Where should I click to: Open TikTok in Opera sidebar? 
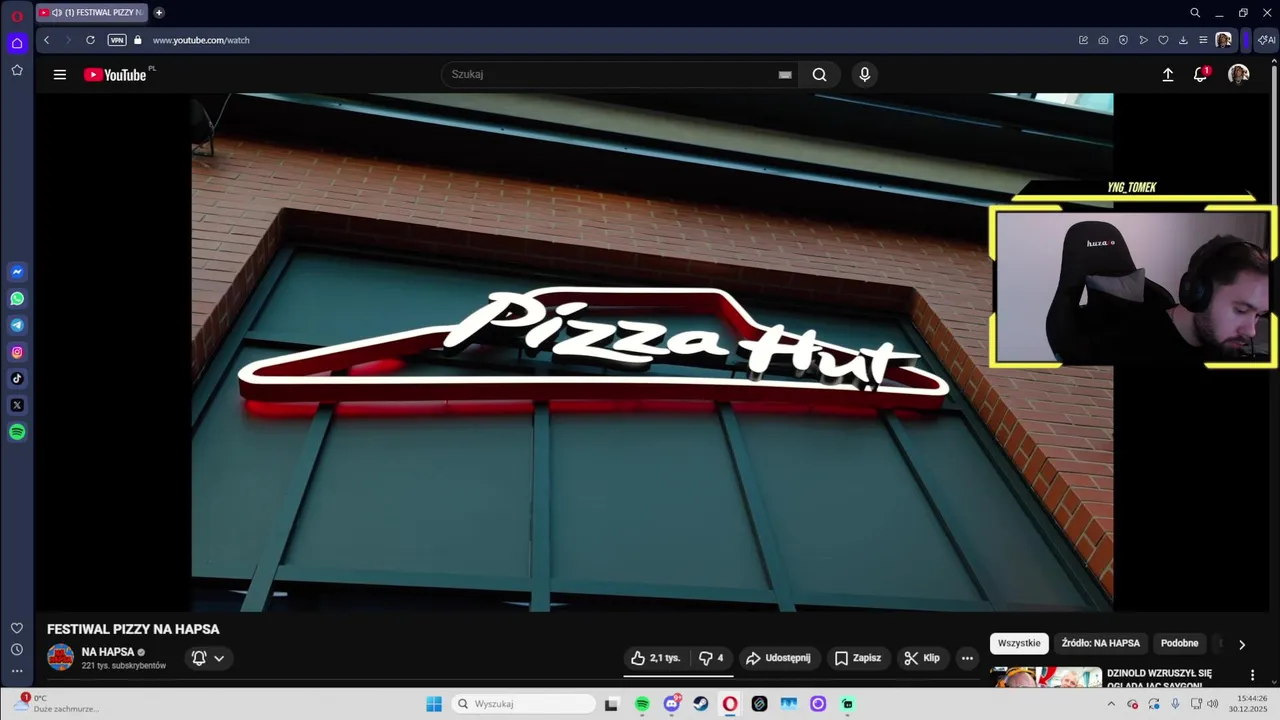pos(17,379)
